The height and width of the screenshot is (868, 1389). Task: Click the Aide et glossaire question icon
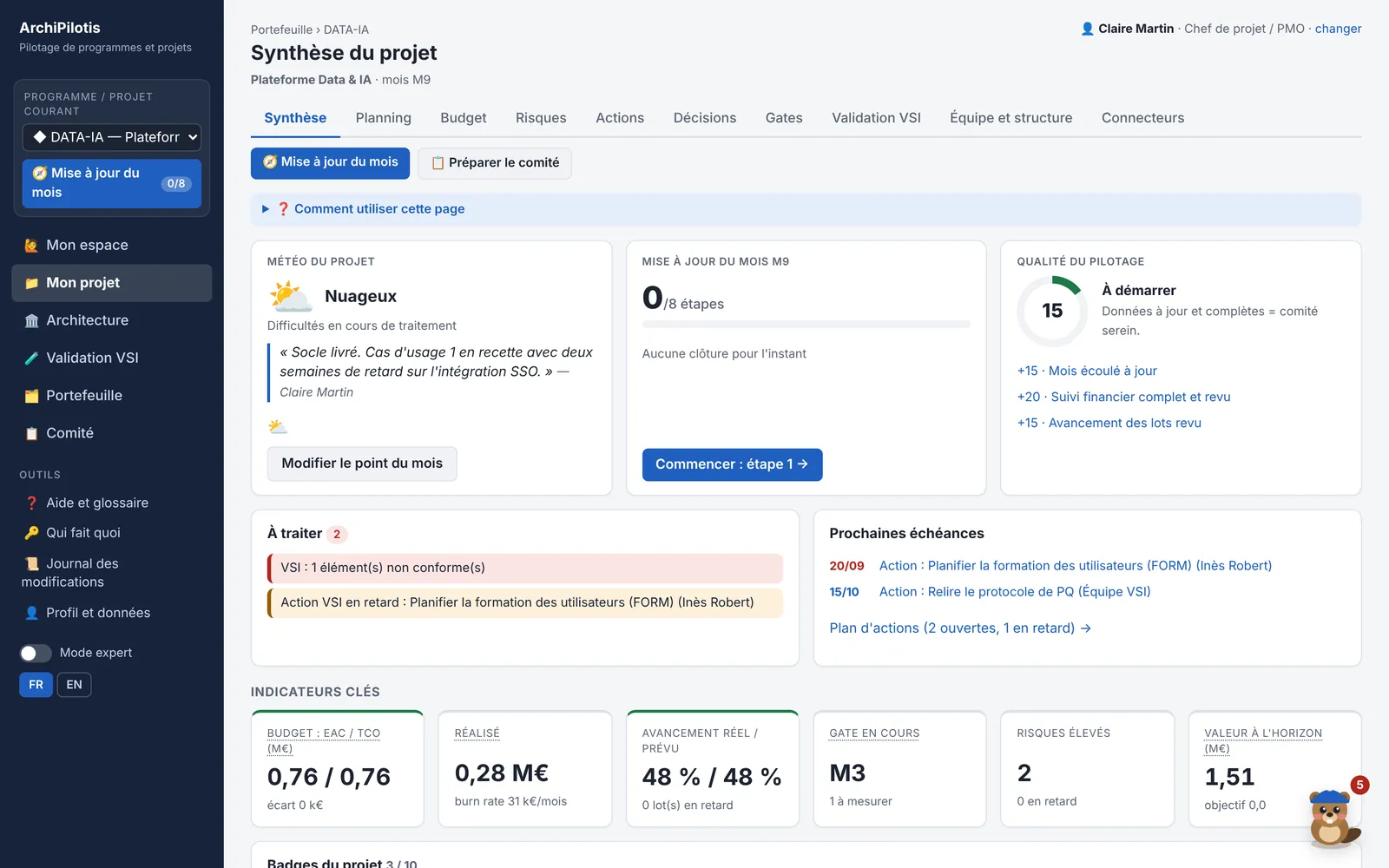click(31, 503)
